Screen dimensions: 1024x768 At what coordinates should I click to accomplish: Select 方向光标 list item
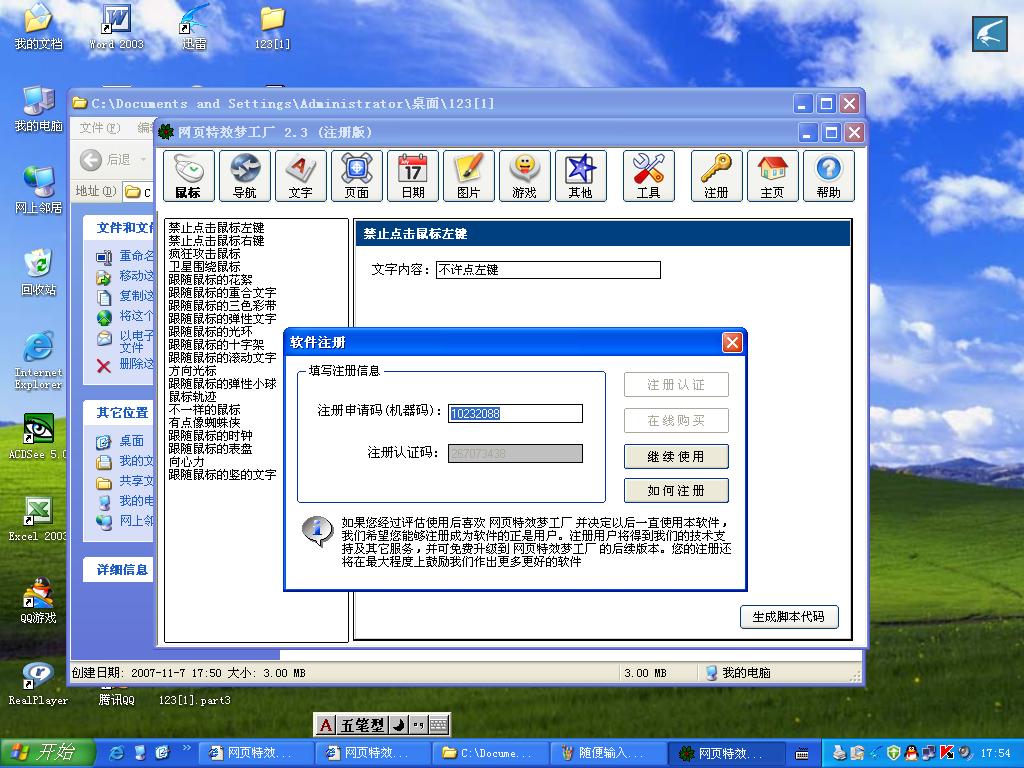tap(192, 370)
